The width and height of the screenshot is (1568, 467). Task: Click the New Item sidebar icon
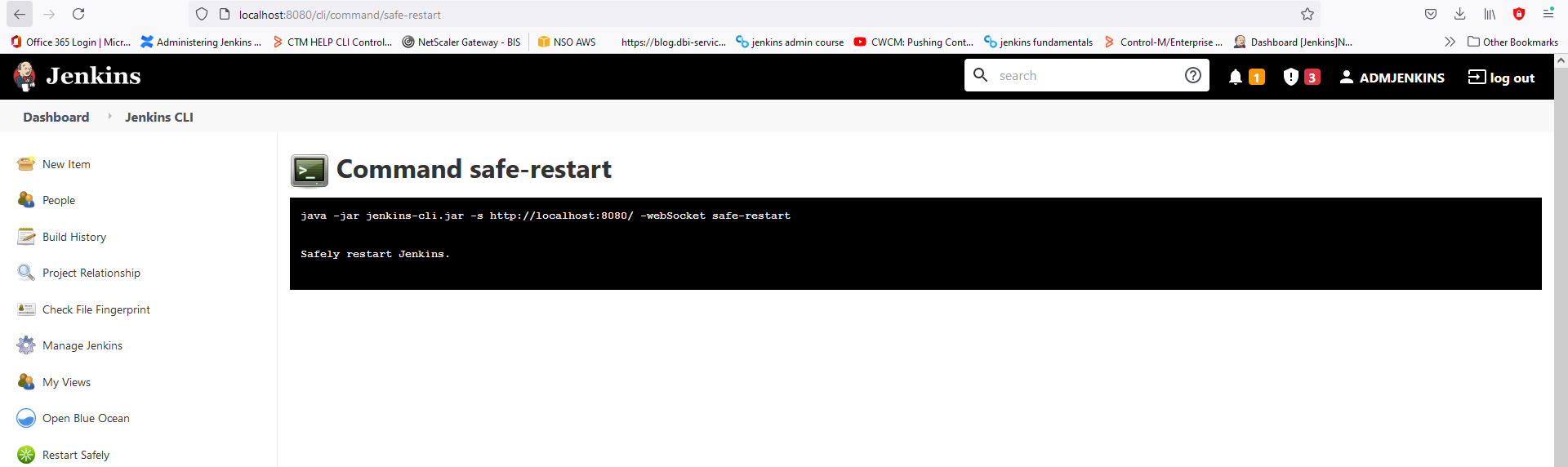click(26, 164)
